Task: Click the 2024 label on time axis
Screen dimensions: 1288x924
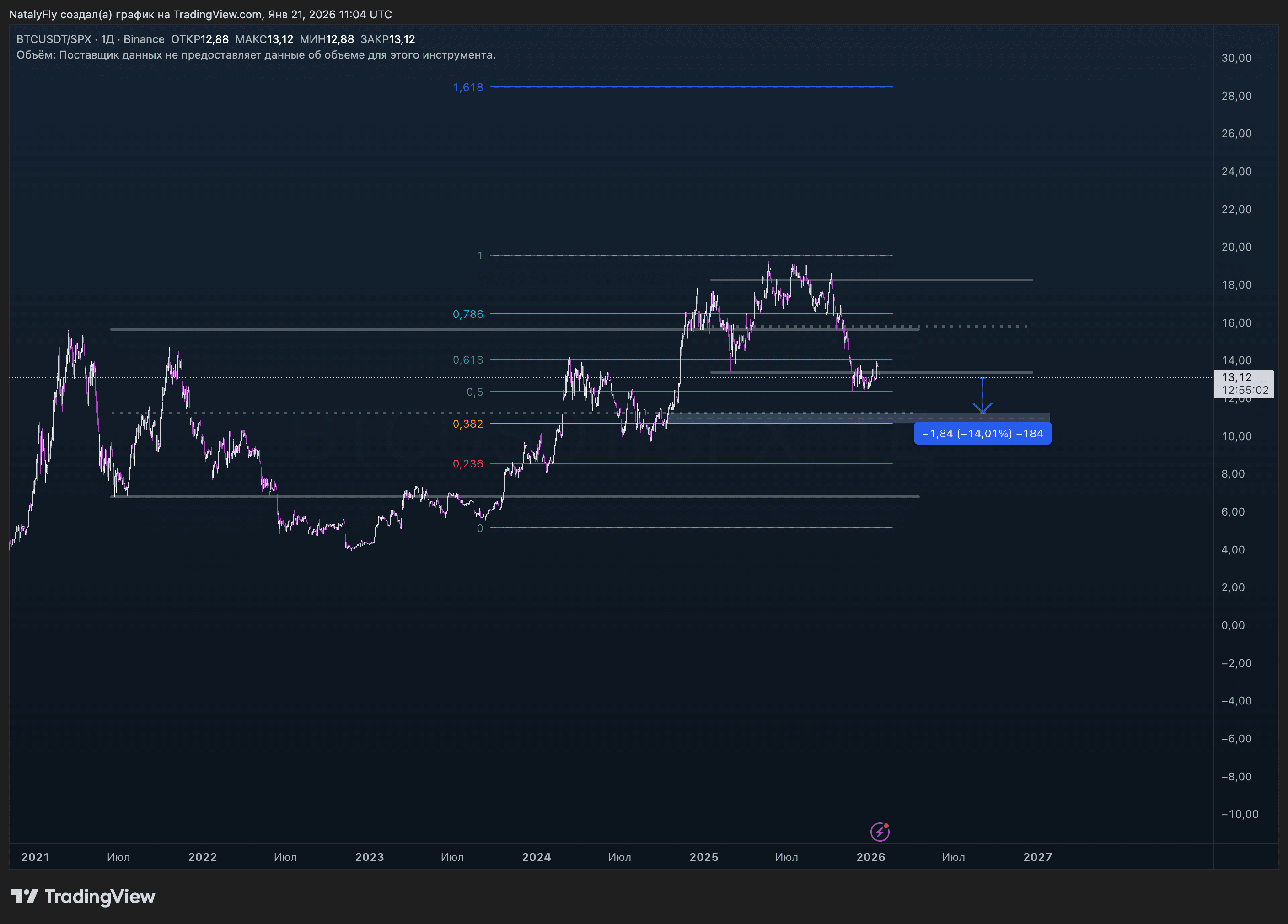Action: [536, 857]
